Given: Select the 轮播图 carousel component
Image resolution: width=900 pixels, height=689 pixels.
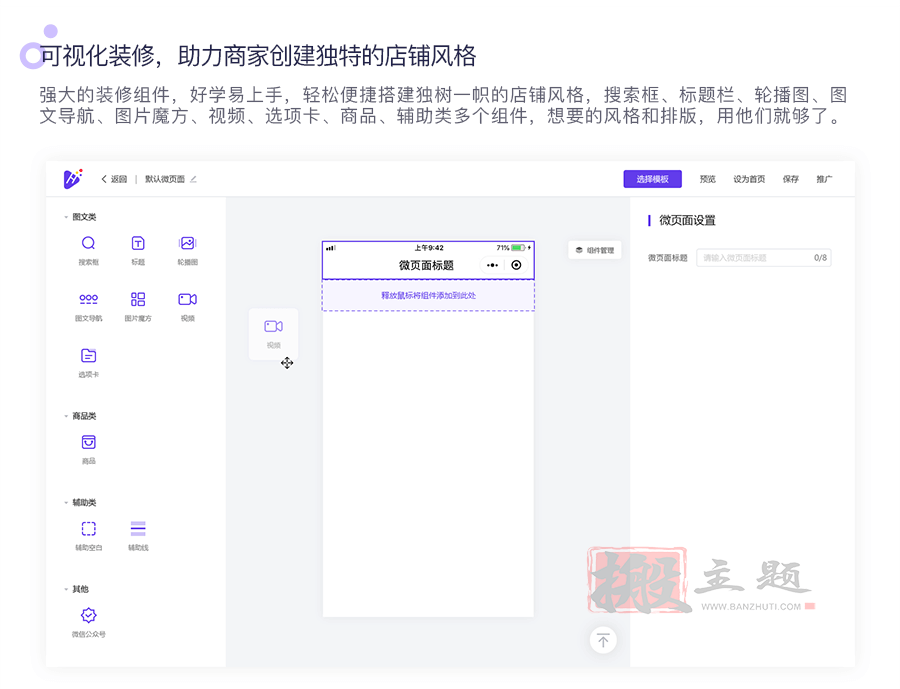Looking at the screenshot, I should point(188,250).
